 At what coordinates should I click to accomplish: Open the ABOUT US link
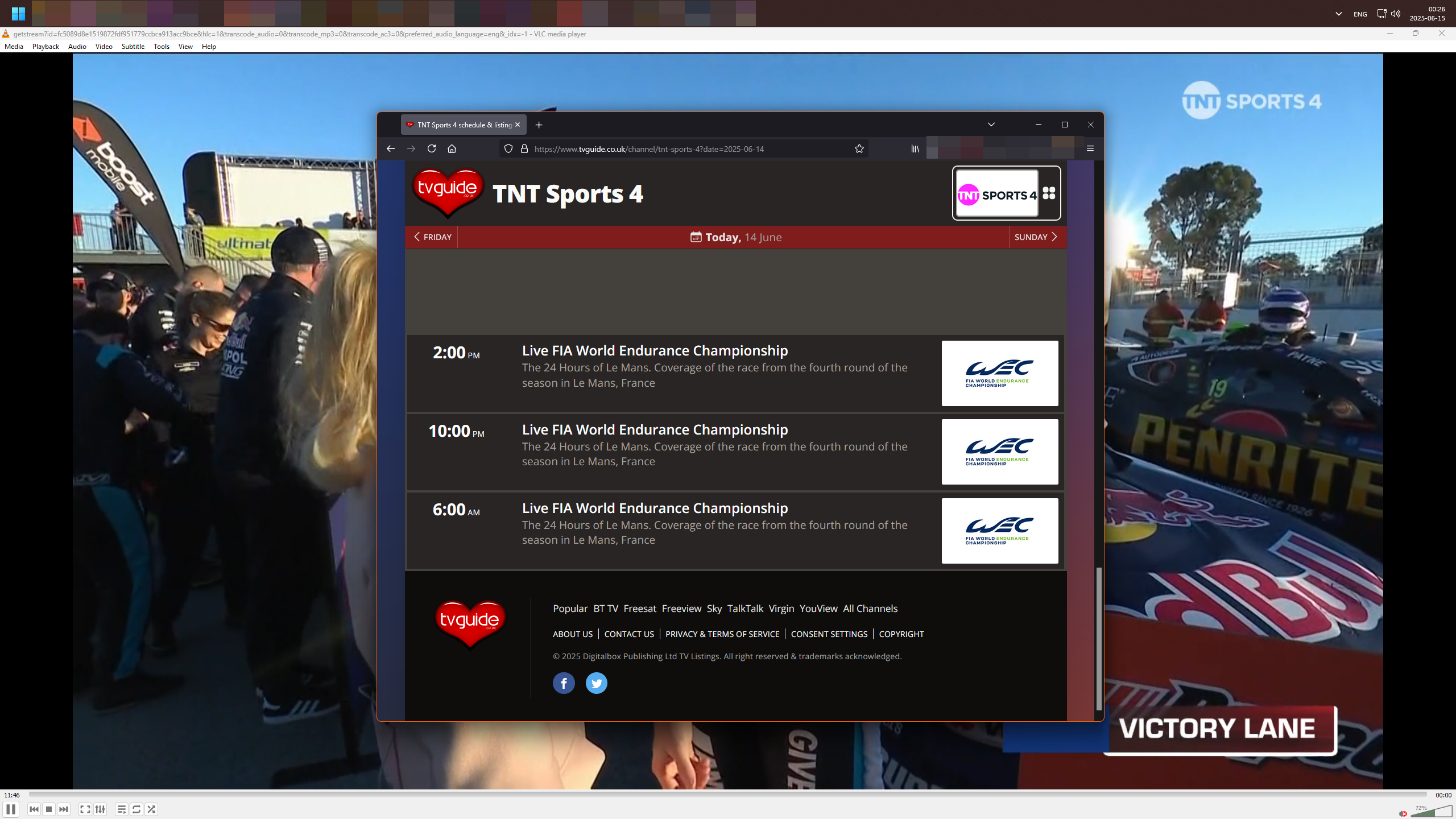[x=573, y=634]
